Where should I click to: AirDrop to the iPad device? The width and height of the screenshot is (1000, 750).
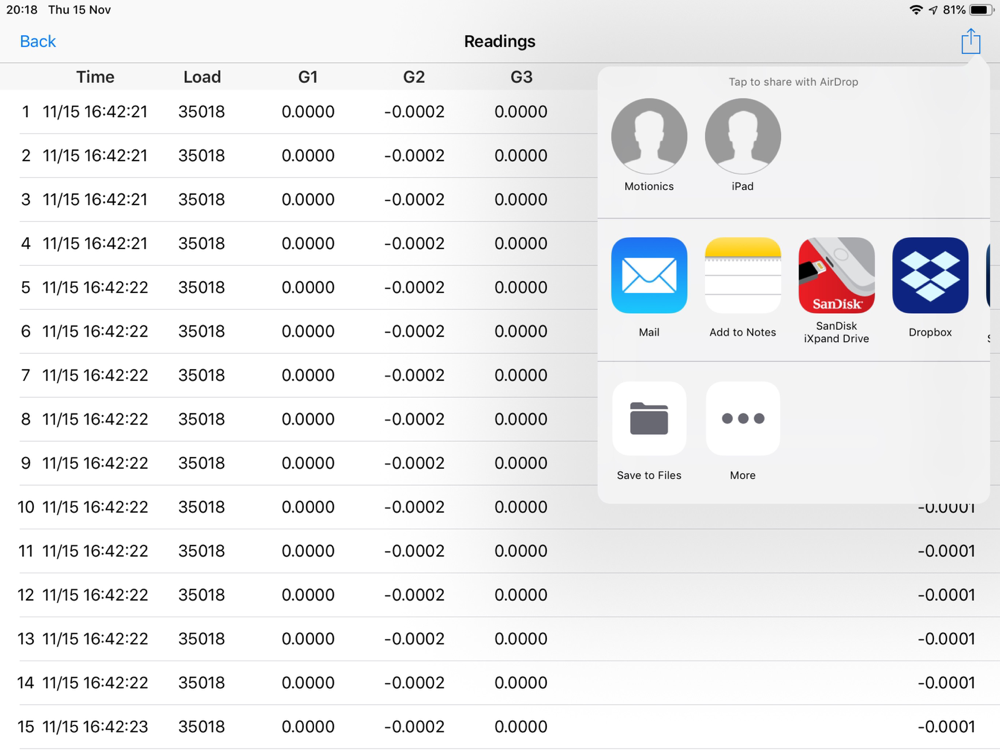tap(743, 136)
